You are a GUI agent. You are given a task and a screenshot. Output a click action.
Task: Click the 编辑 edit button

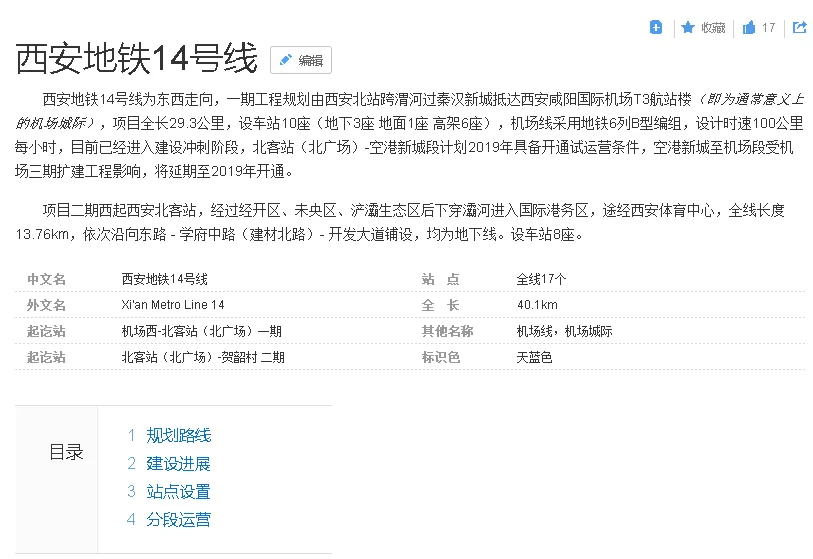pos(301,60)
